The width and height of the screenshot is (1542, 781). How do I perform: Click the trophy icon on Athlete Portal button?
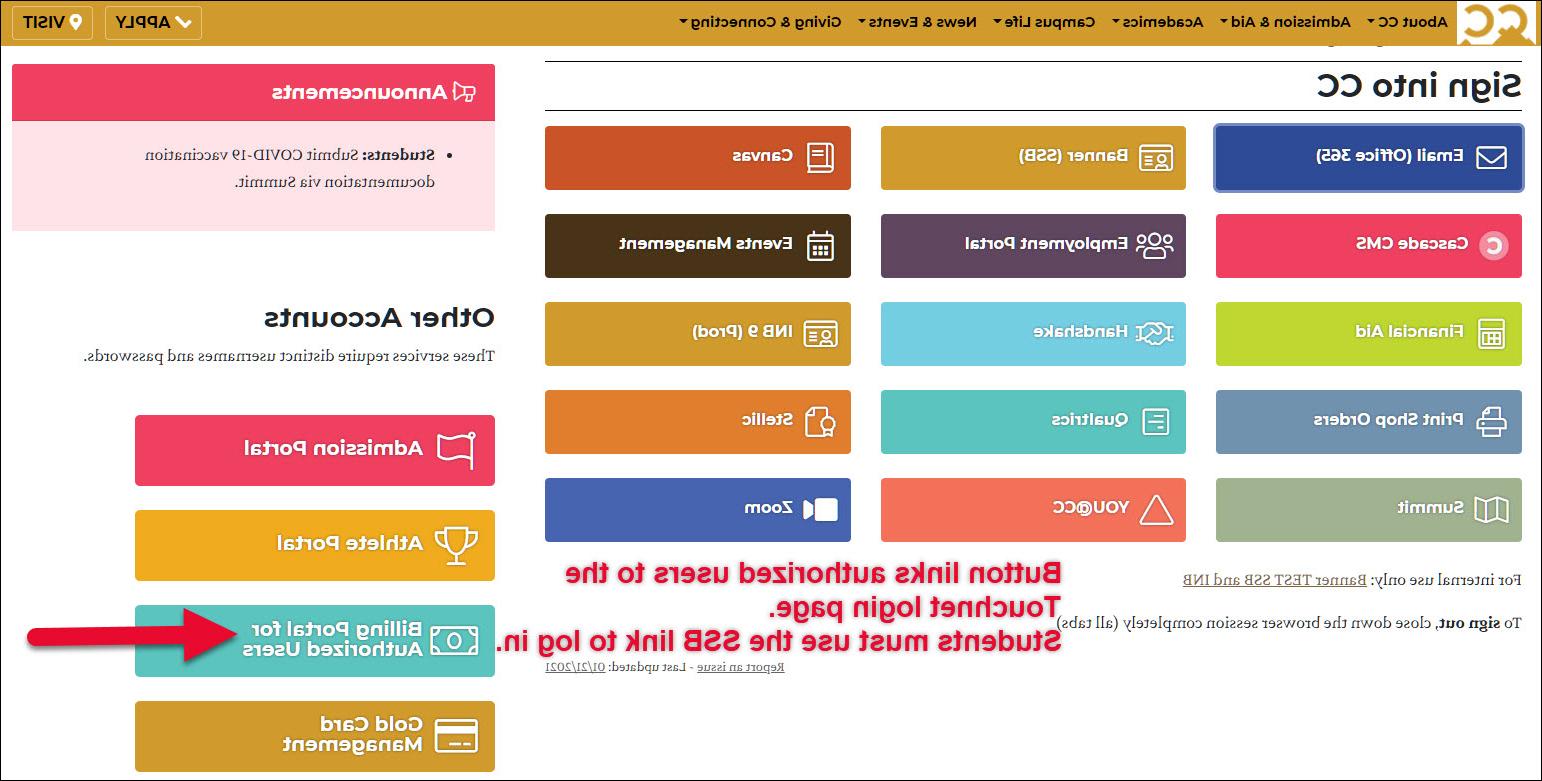[457, 545]
